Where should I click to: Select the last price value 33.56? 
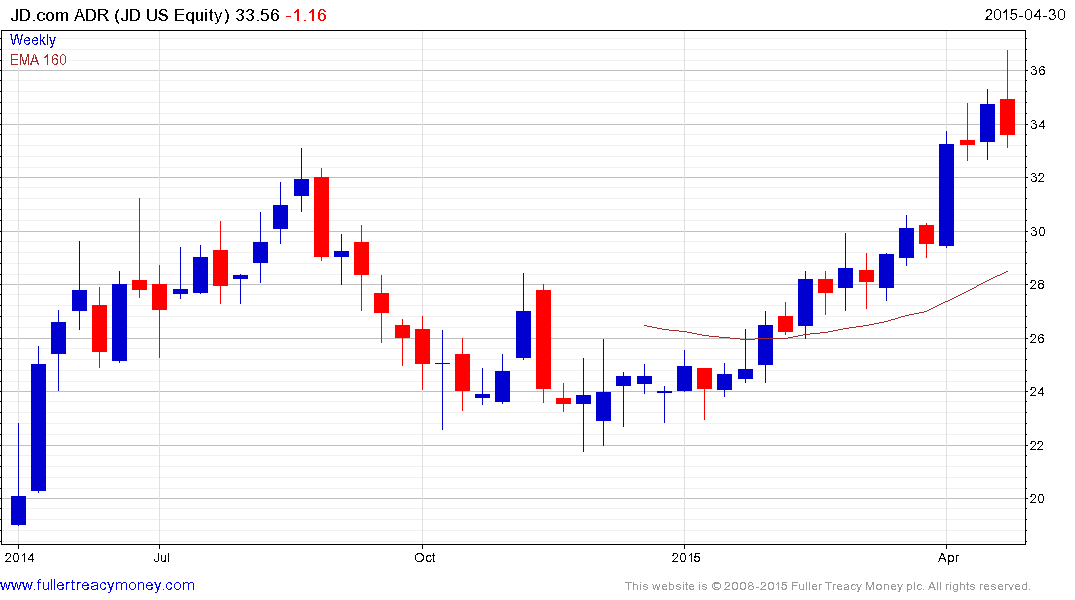(257, 15)
